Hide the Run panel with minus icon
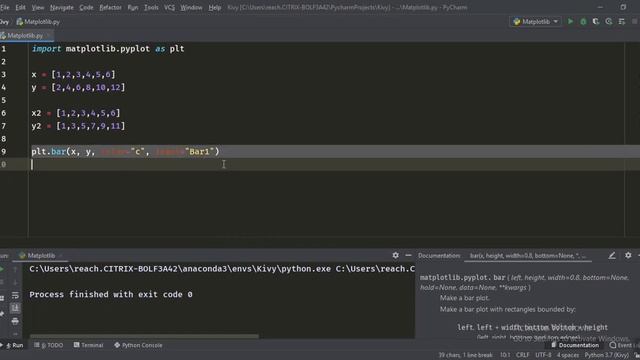The image size is (640, 360). (408, 256)
